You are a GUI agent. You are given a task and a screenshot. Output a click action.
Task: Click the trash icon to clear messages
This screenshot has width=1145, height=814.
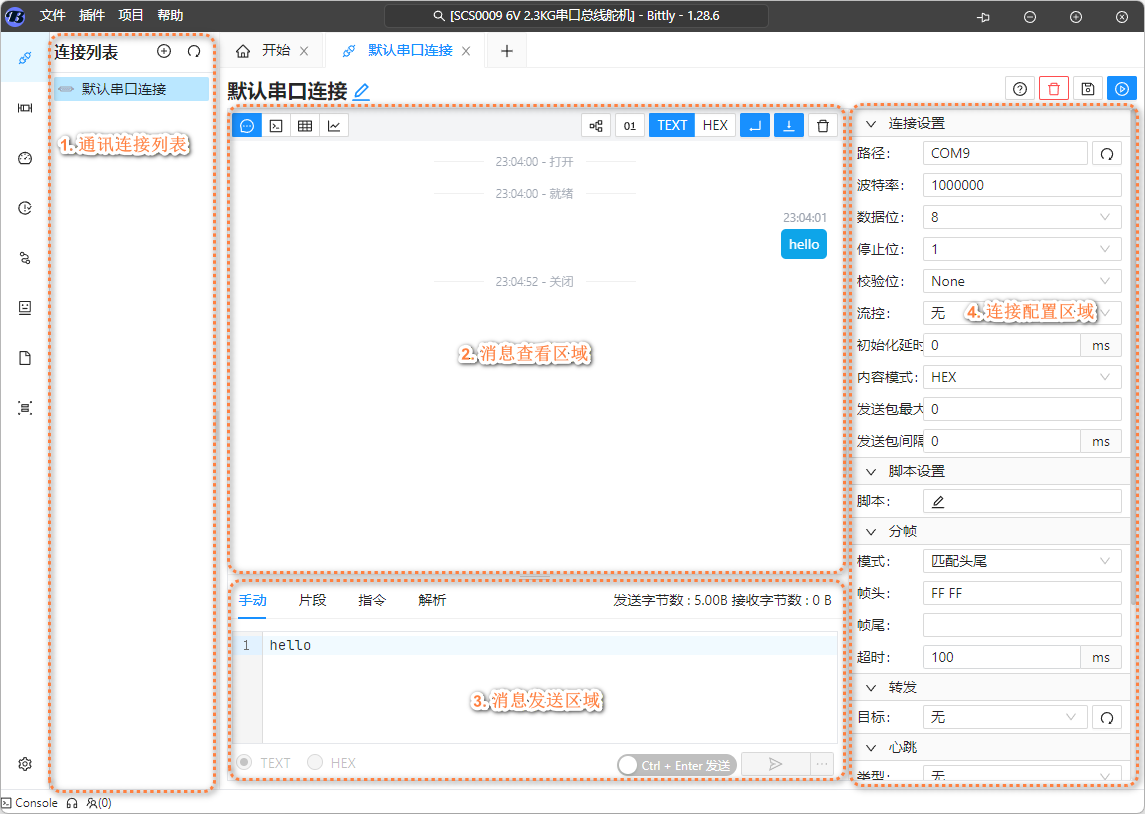[822, 126]
